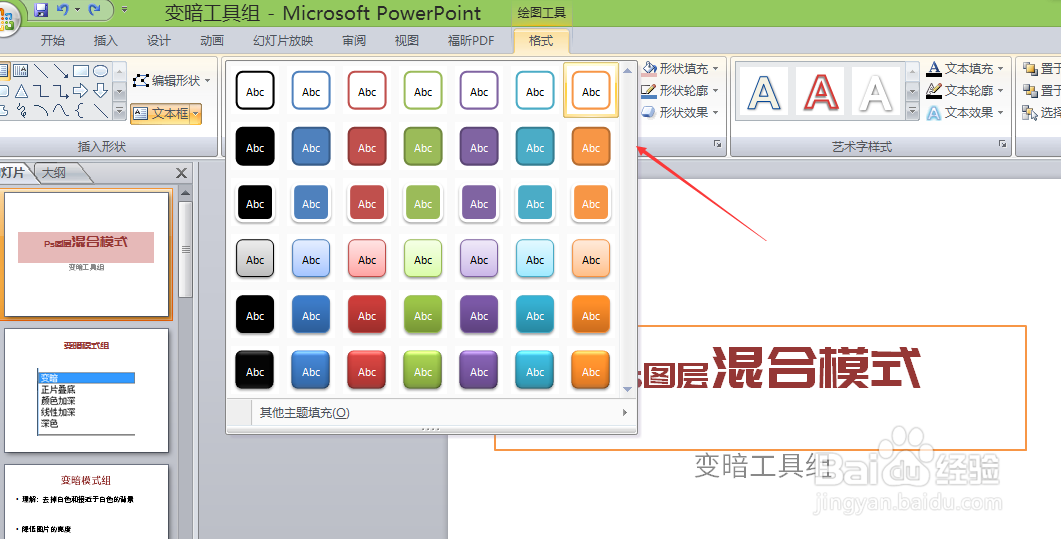Select the right block arrow shape
The image size is (1061, 539).
coord(81,91)
